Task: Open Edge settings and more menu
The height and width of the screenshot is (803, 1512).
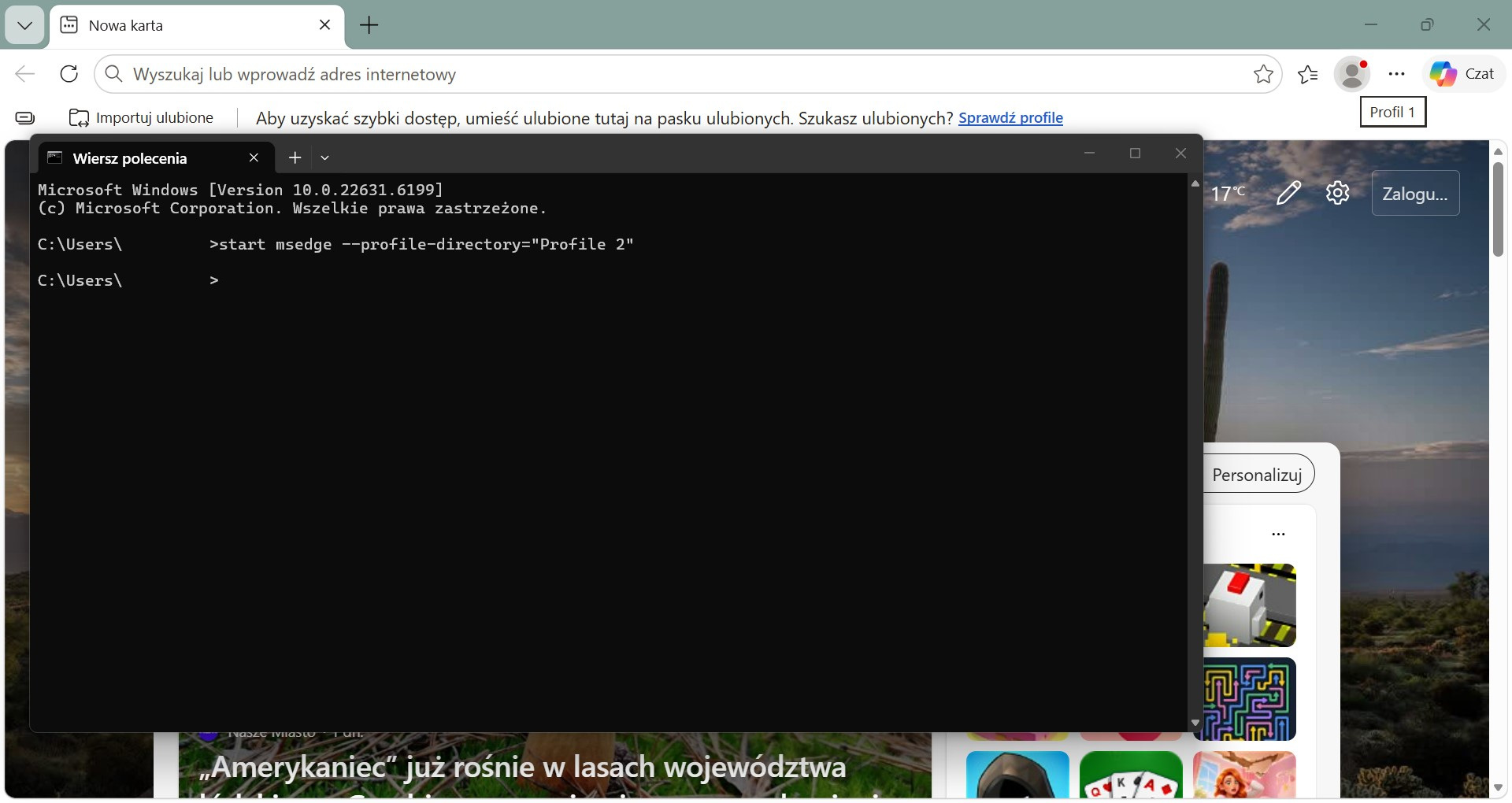Action: [1397, 74]
